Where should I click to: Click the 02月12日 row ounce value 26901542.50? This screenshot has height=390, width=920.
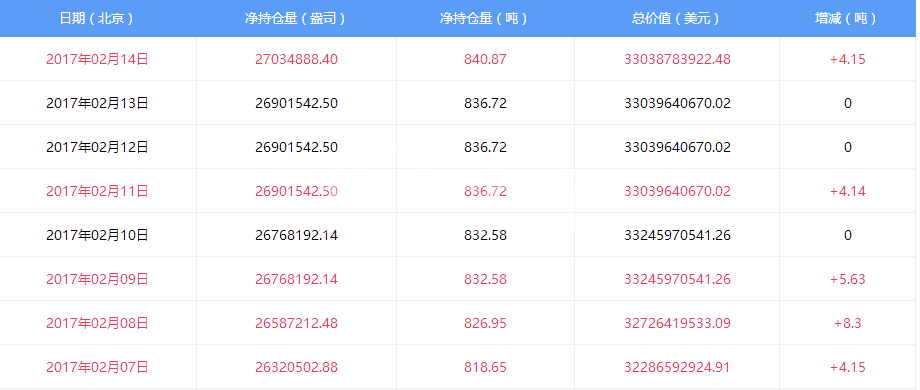(296, 147)
